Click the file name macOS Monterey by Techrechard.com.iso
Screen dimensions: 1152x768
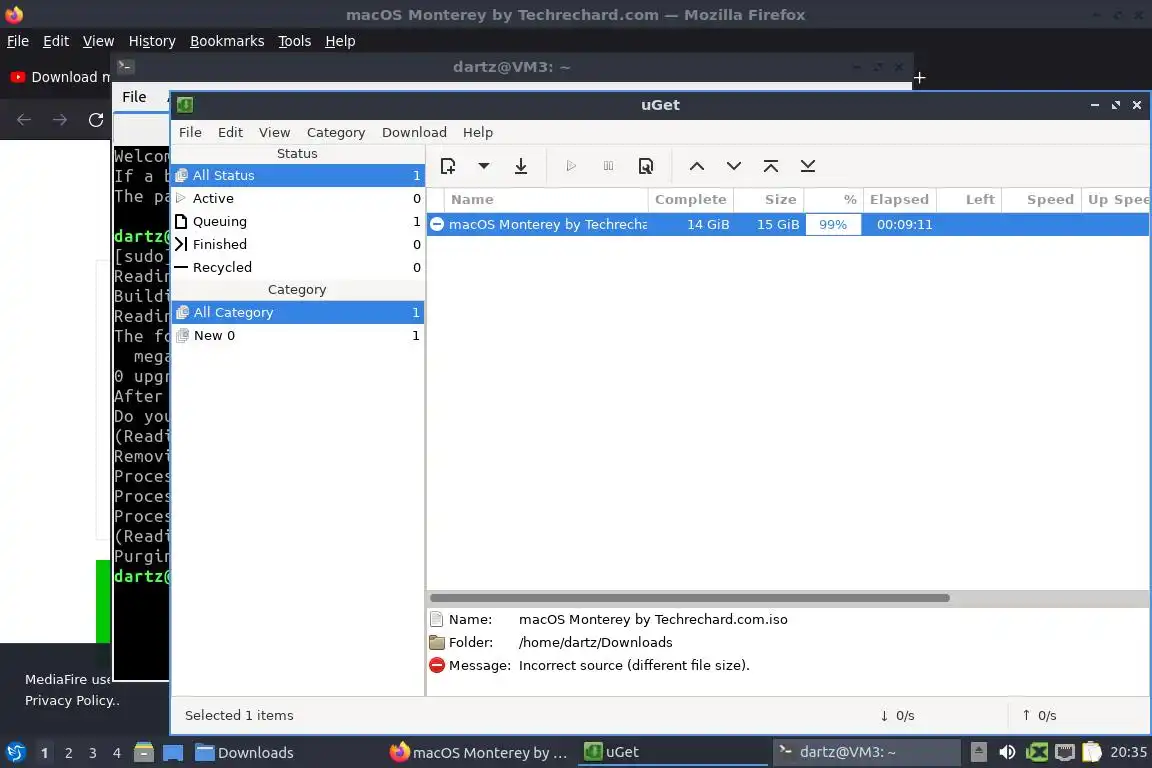653,620
